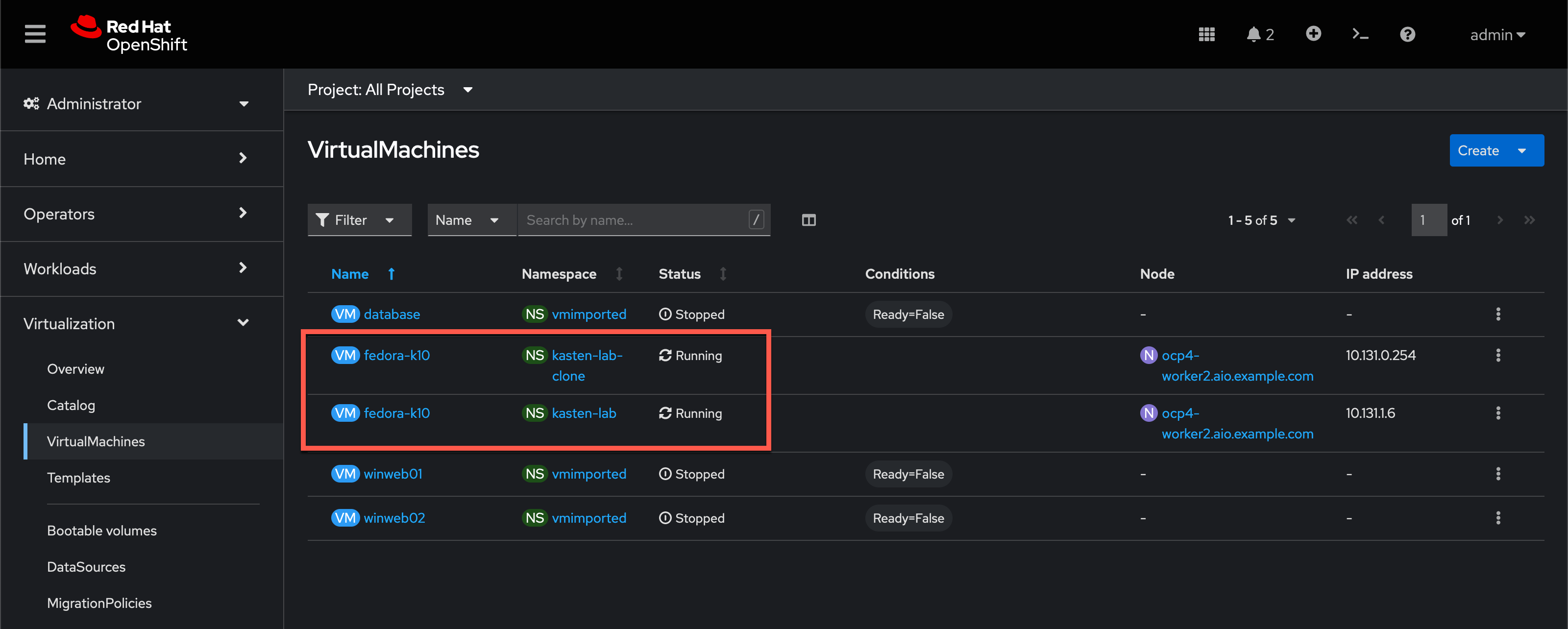Go to first page double-arrow

pos(1351,220)
